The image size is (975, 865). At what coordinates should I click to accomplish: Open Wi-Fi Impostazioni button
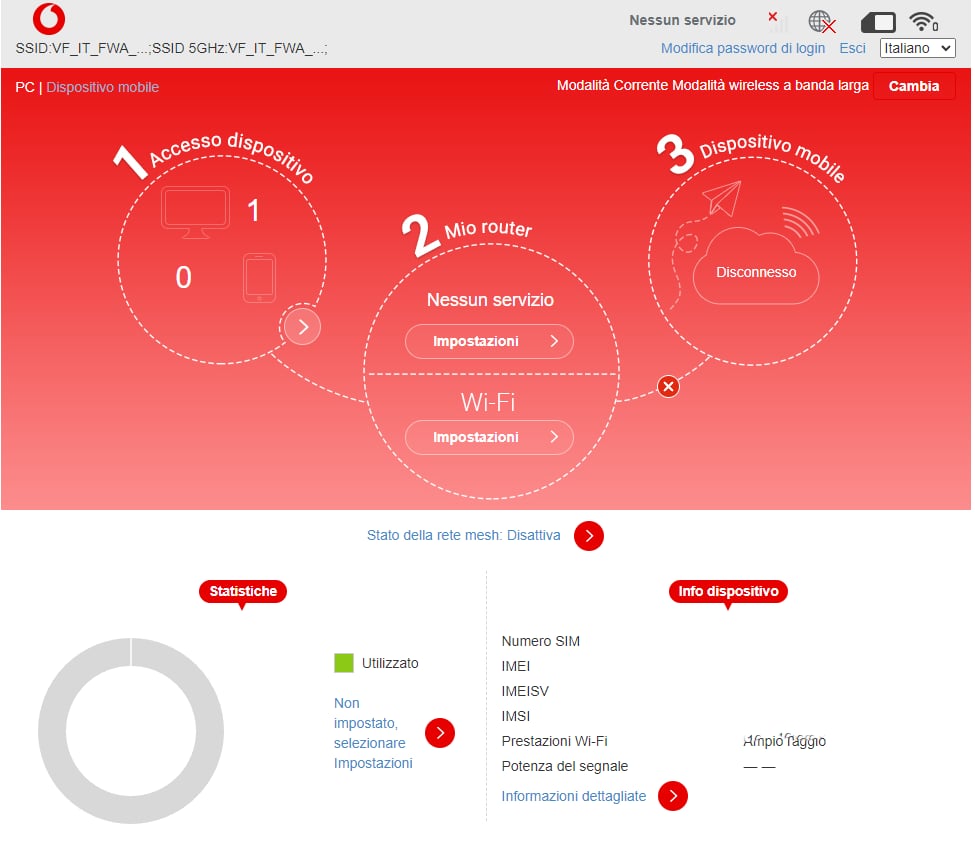489,438
